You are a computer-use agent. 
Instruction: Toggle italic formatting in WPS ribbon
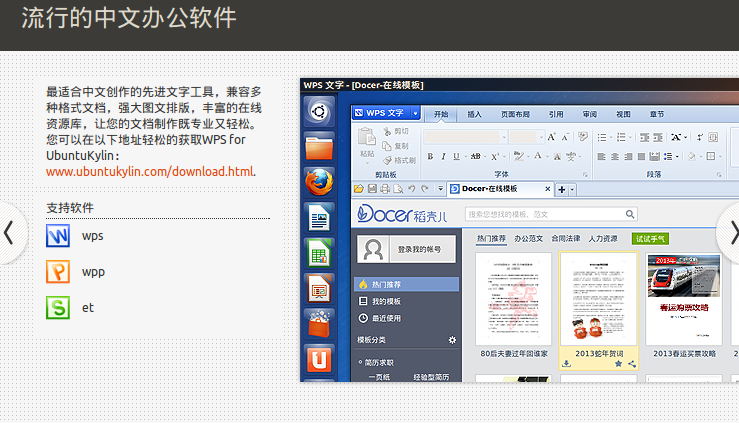pyautogui.click(x=443, y=156)
